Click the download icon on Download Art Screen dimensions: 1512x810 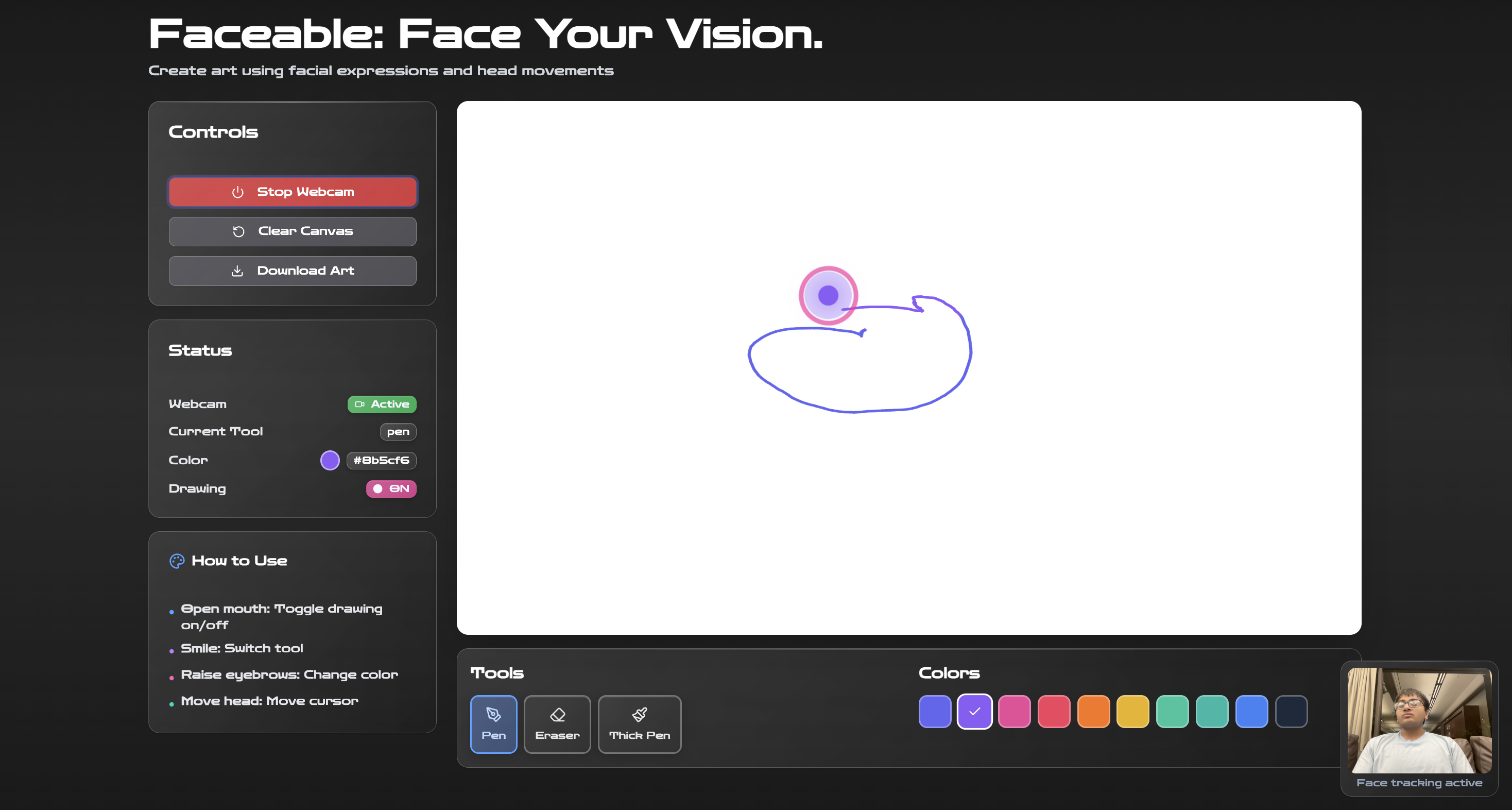click(x=237, y=271)
